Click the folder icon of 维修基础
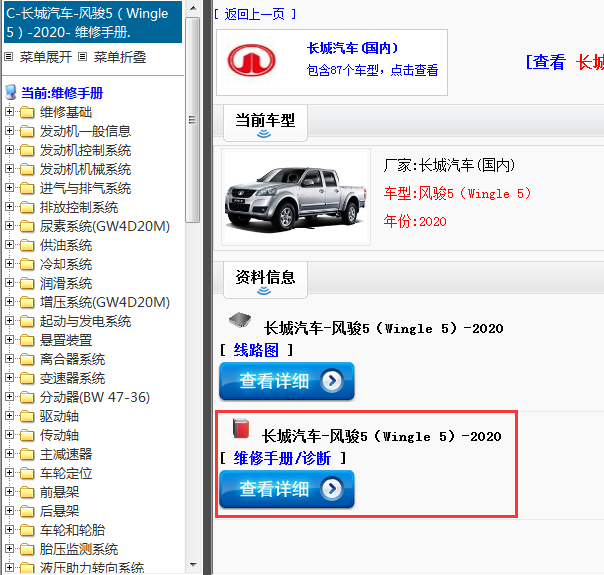This screenshot has height=575, width=604. coord(27,112)
